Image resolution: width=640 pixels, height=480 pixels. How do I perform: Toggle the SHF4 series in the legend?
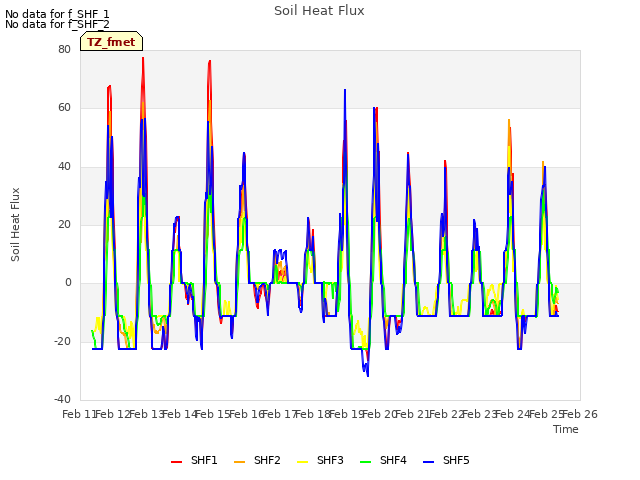tap(383, 461)
